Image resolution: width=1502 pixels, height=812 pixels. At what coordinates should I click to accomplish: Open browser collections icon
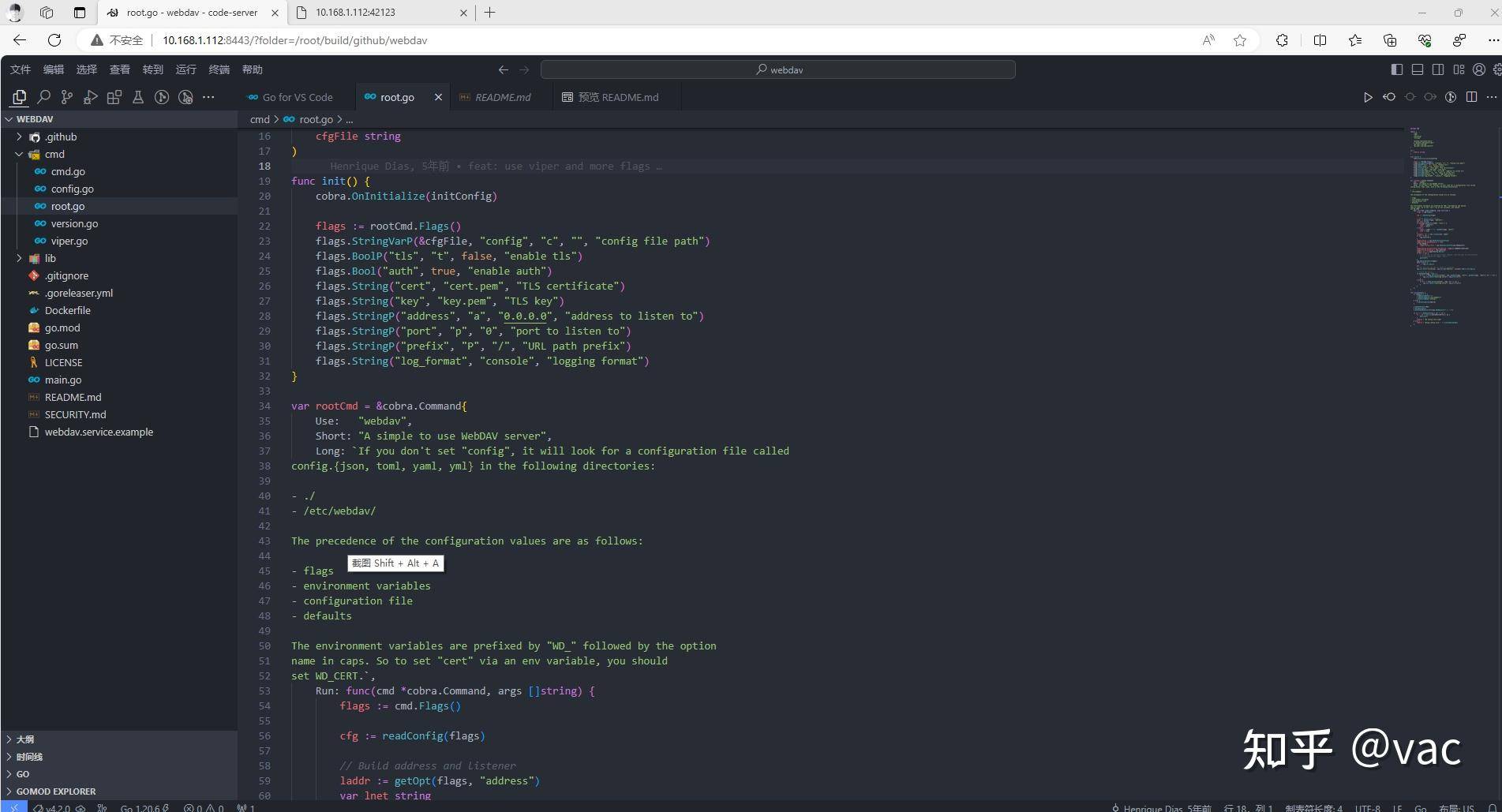click(x=1390, y=40)
